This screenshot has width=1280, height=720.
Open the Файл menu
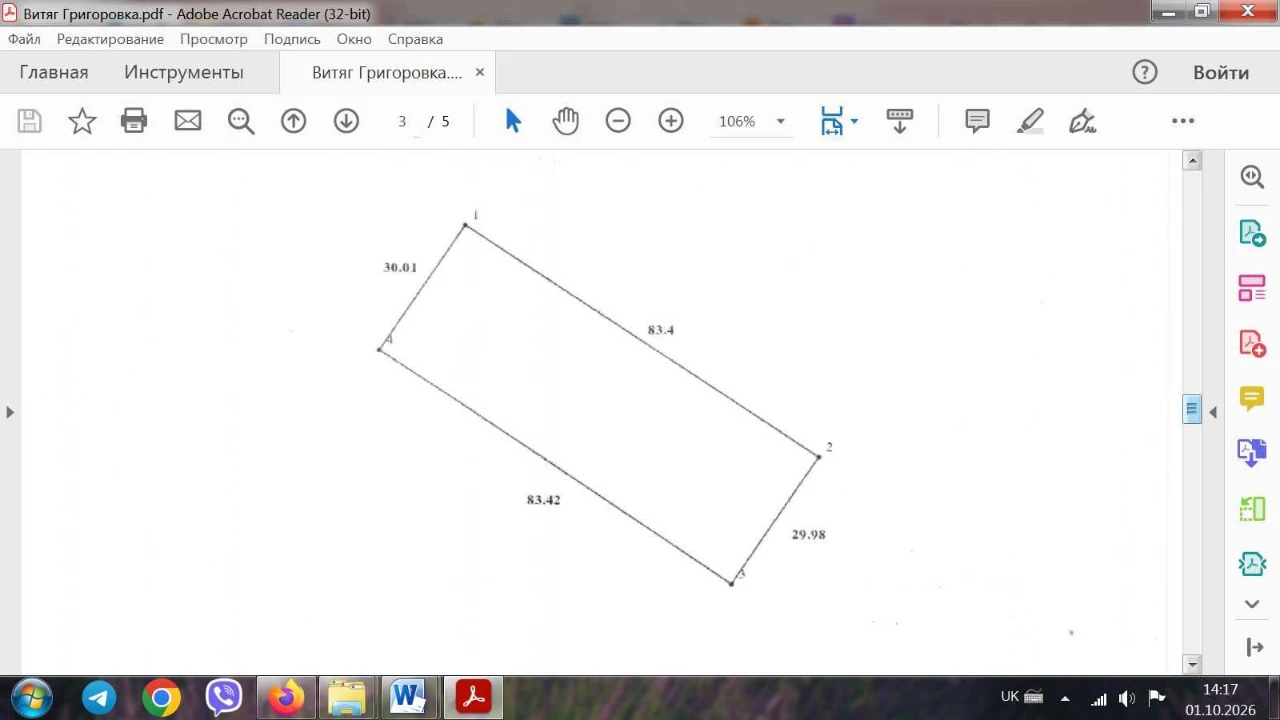pos(24,39)
